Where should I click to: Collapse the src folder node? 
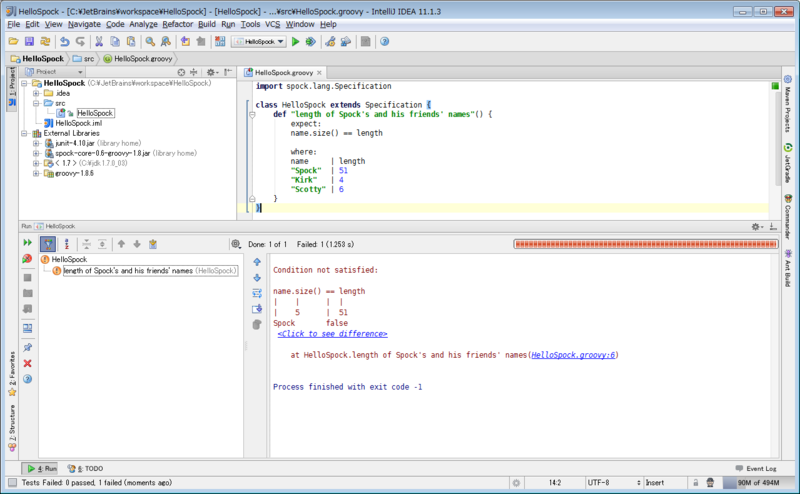[36, 103]
